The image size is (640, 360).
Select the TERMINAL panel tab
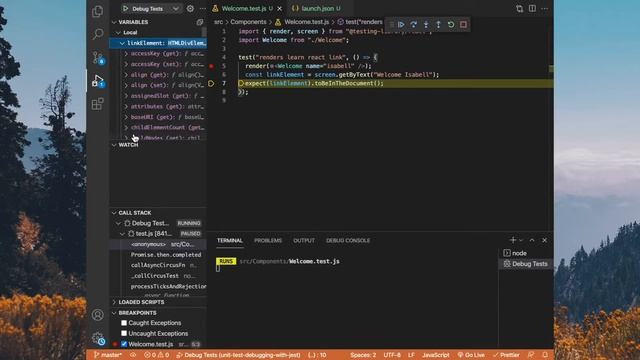coord(230,240)
